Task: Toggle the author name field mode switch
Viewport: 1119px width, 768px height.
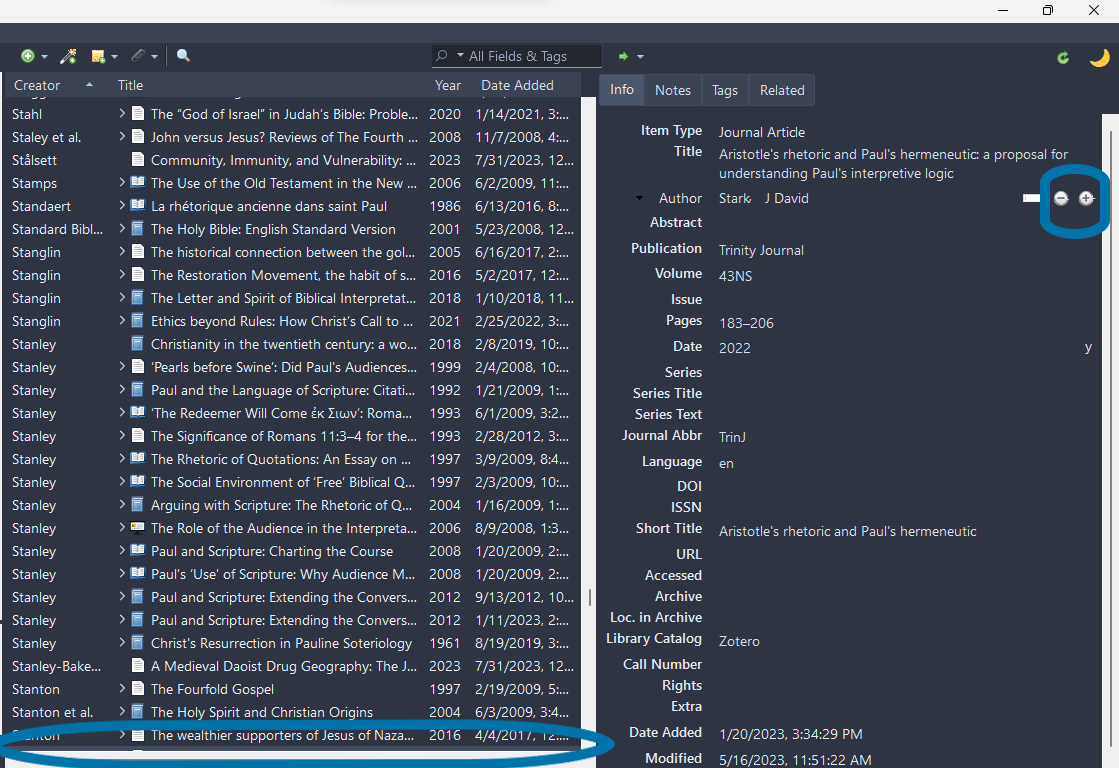Action: (1031, 198)
